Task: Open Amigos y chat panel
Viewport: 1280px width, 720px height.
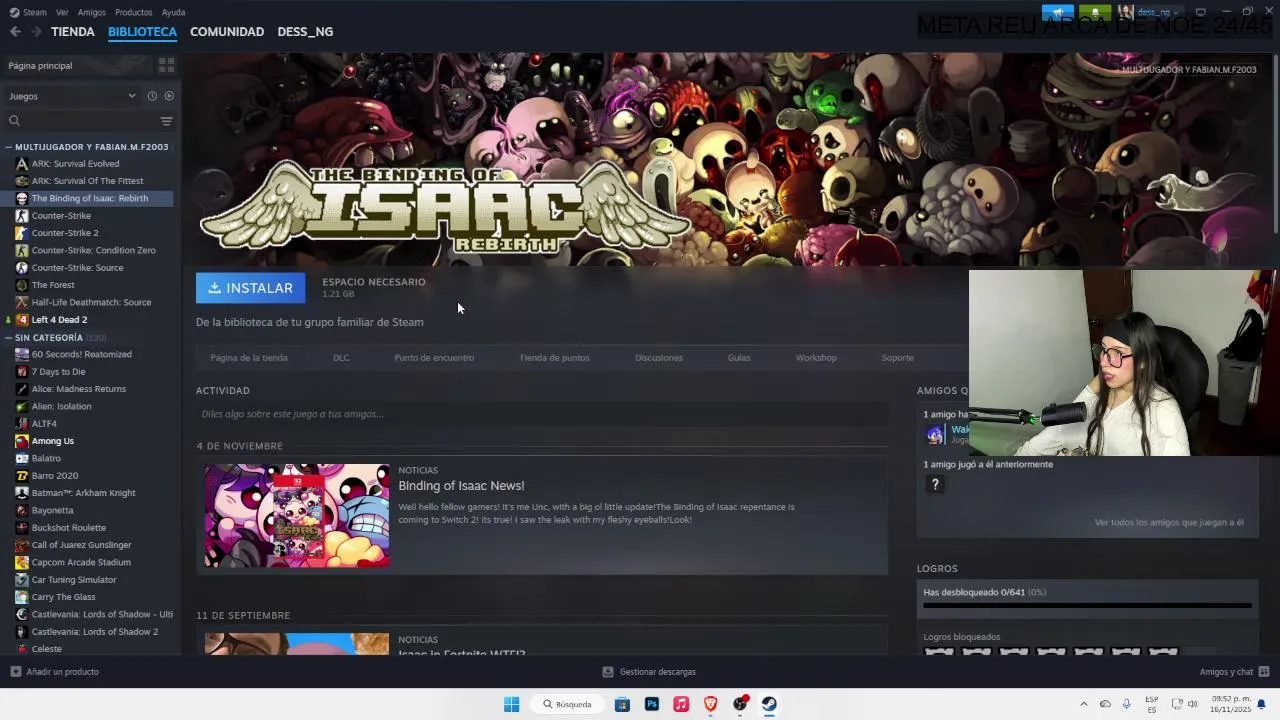Action: click(x=1234, y=672)
